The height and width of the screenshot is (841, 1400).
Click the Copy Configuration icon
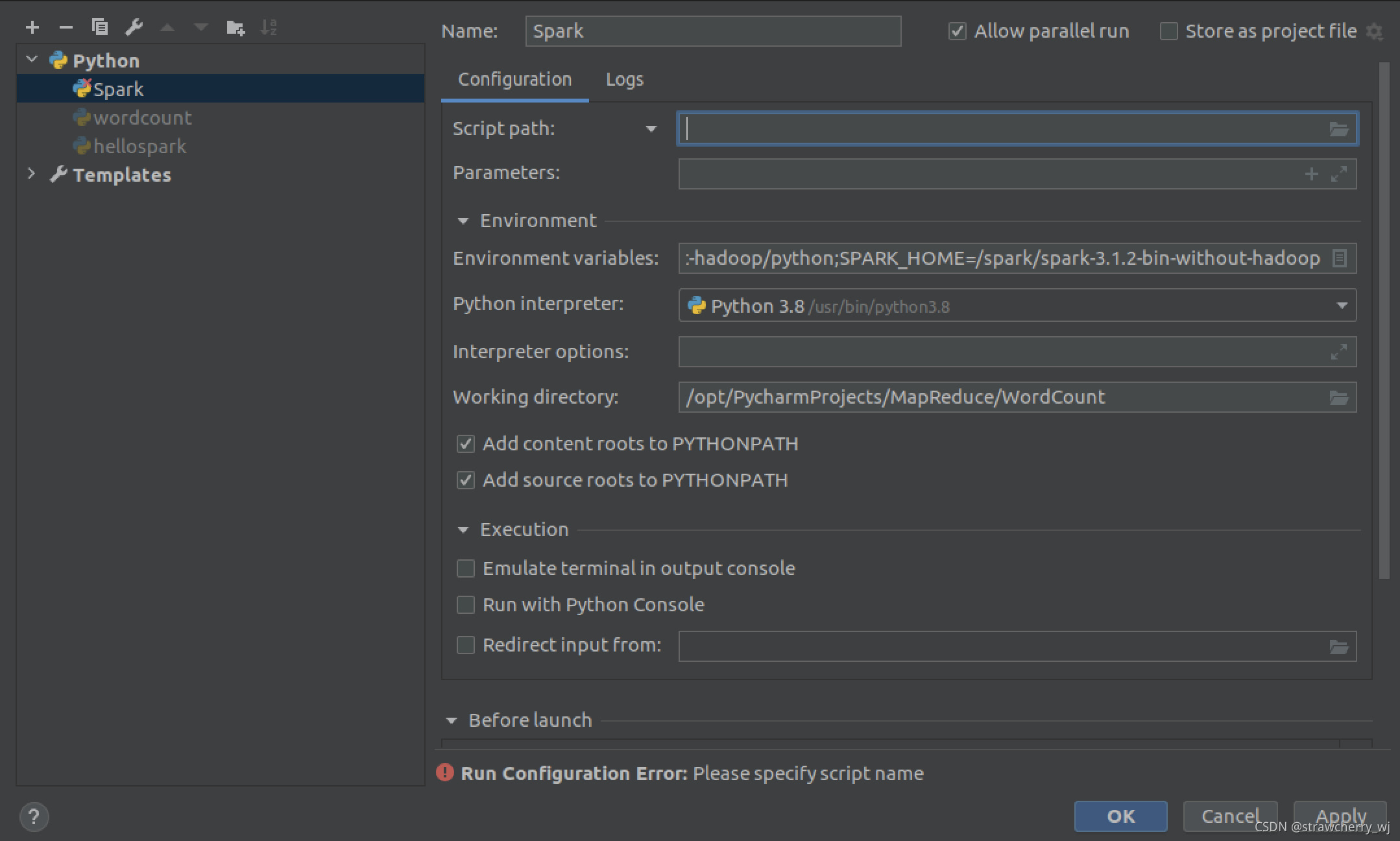point(99,27)
